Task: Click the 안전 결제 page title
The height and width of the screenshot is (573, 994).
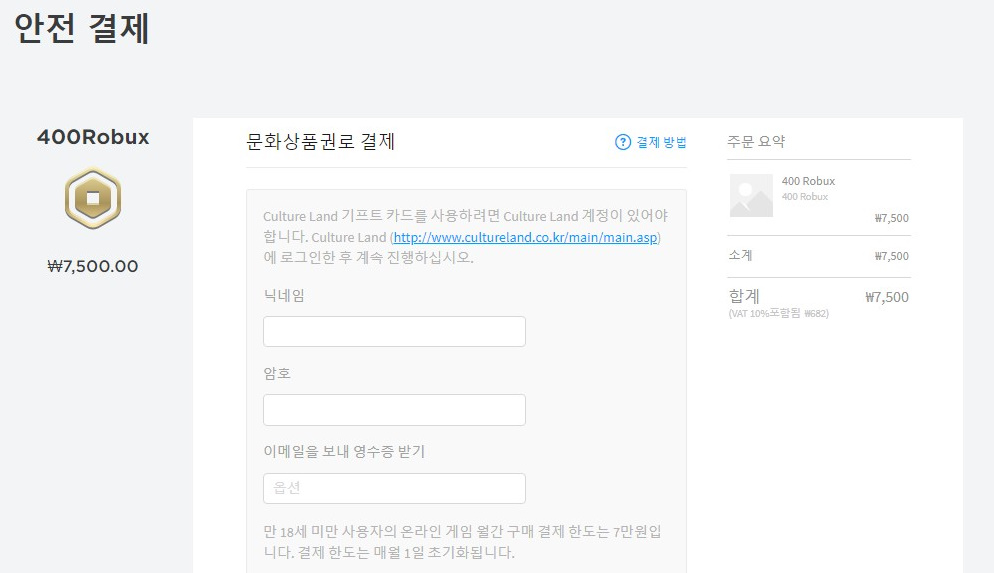Action: click(x=82, y=28)
